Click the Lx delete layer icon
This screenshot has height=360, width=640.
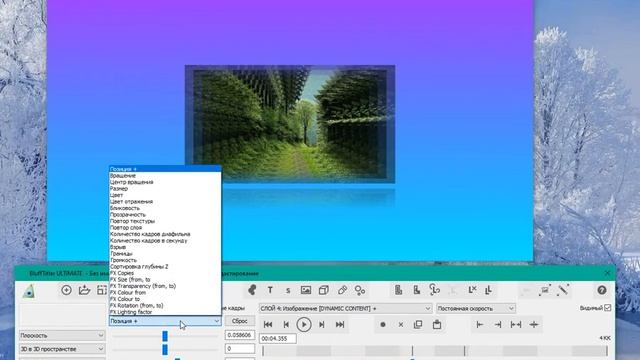(472, 290)
